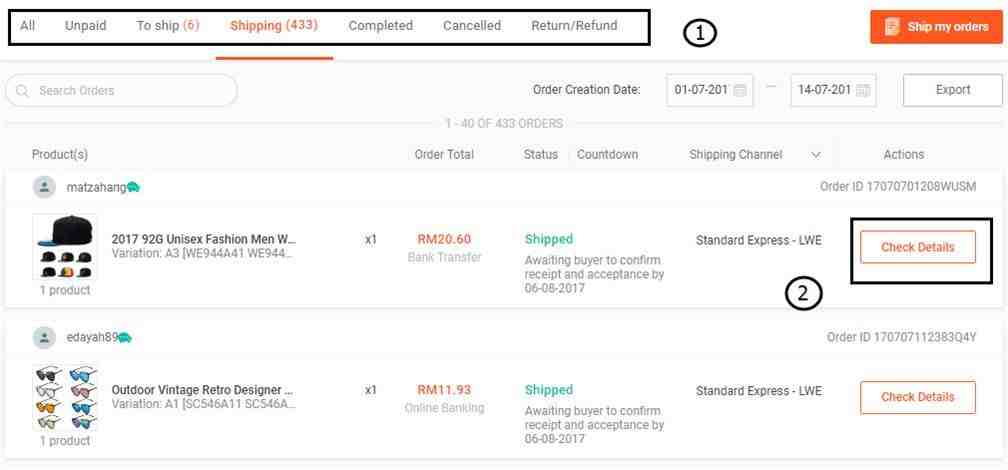Click the Search Orders input field
The width and height of the screenshot is (1008, 470).
tap(122, 91)
